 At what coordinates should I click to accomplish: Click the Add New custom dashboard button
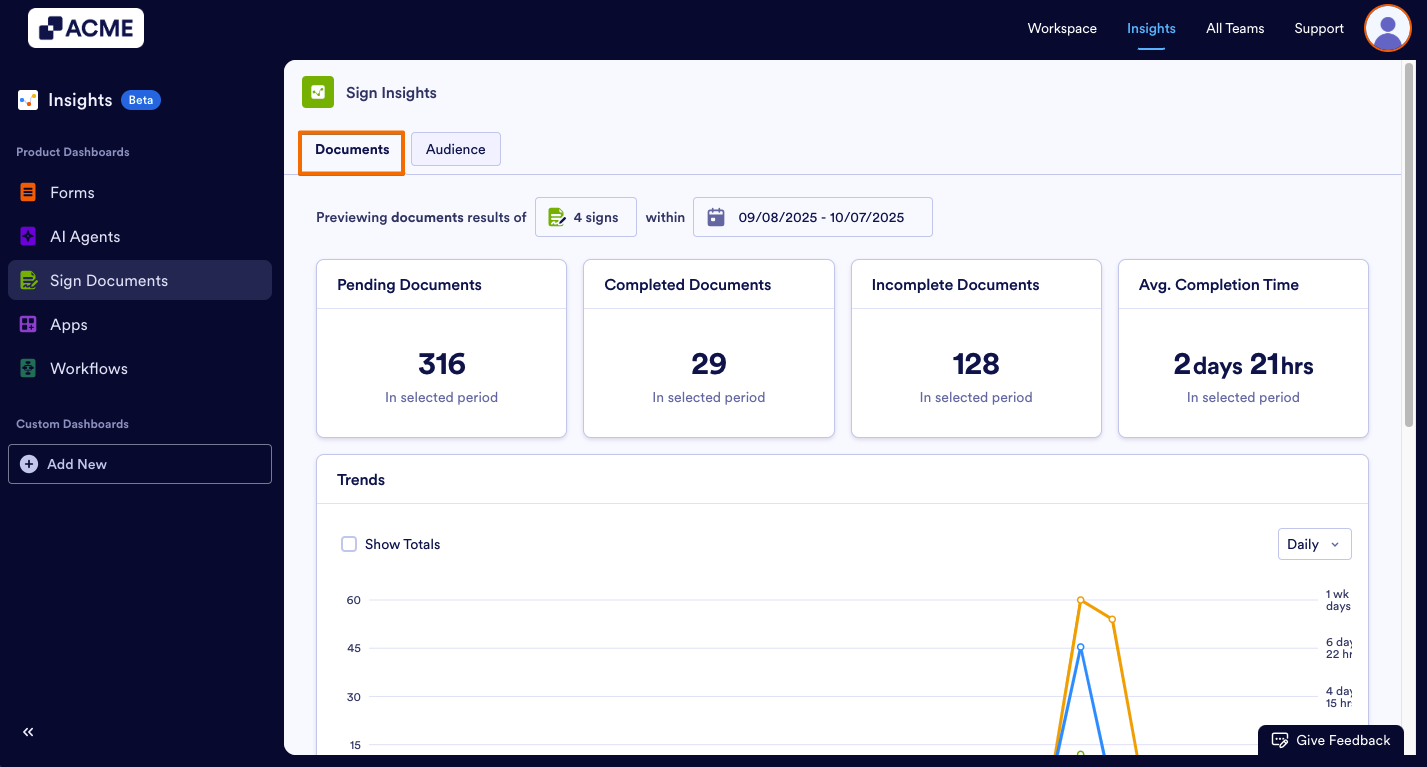point(139,463)
